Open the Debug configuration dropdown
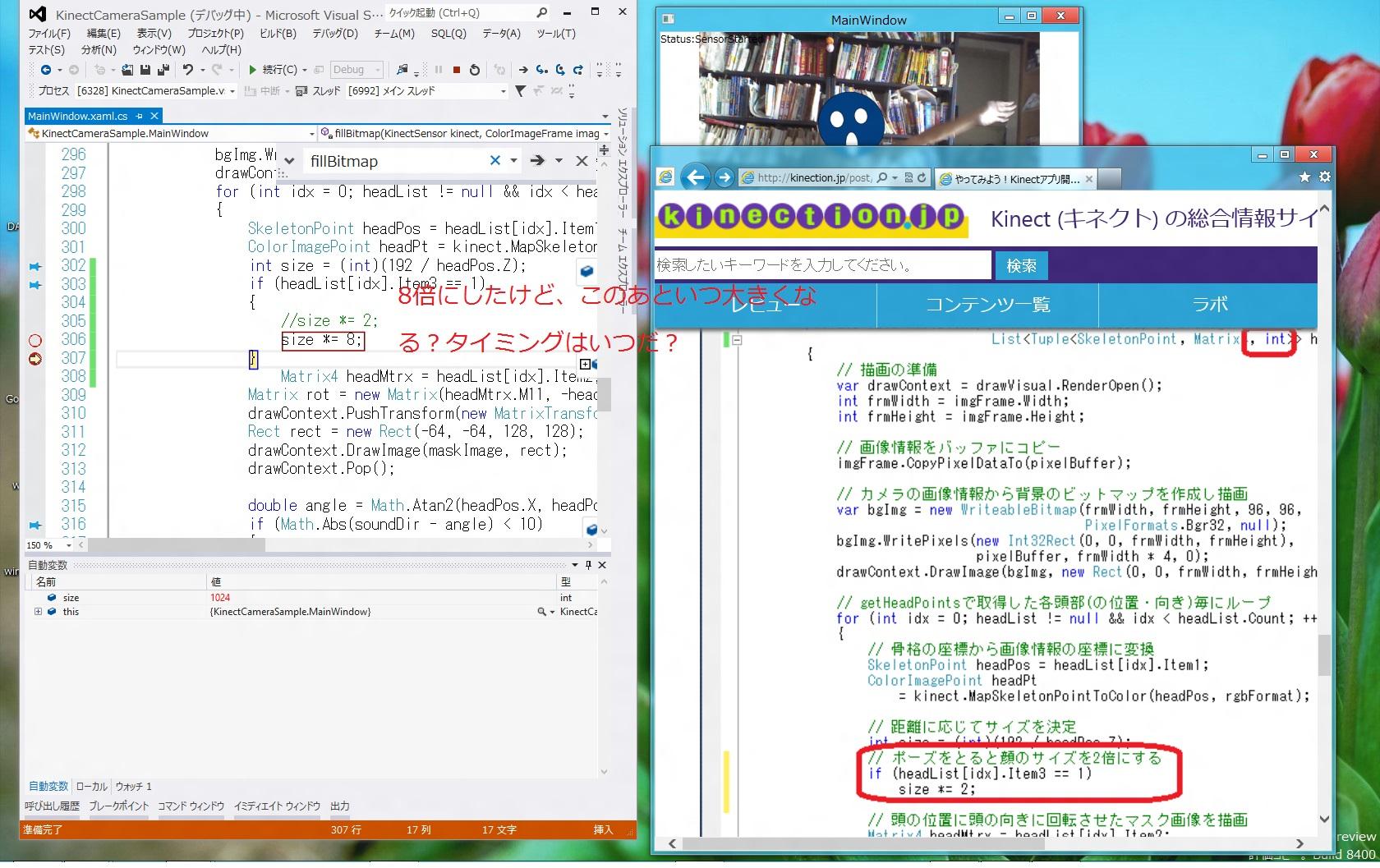This screenshot has width=1380, height=868. tap(356, 70)
